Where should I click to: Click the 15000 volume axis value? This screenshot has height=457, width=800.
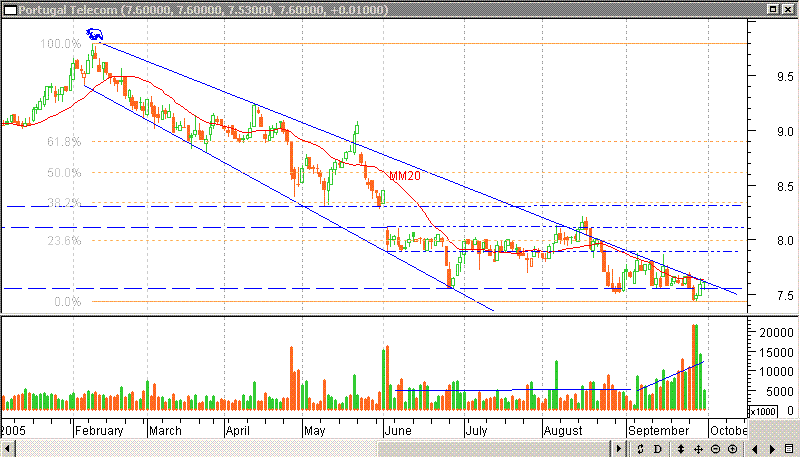pos(776,352)
